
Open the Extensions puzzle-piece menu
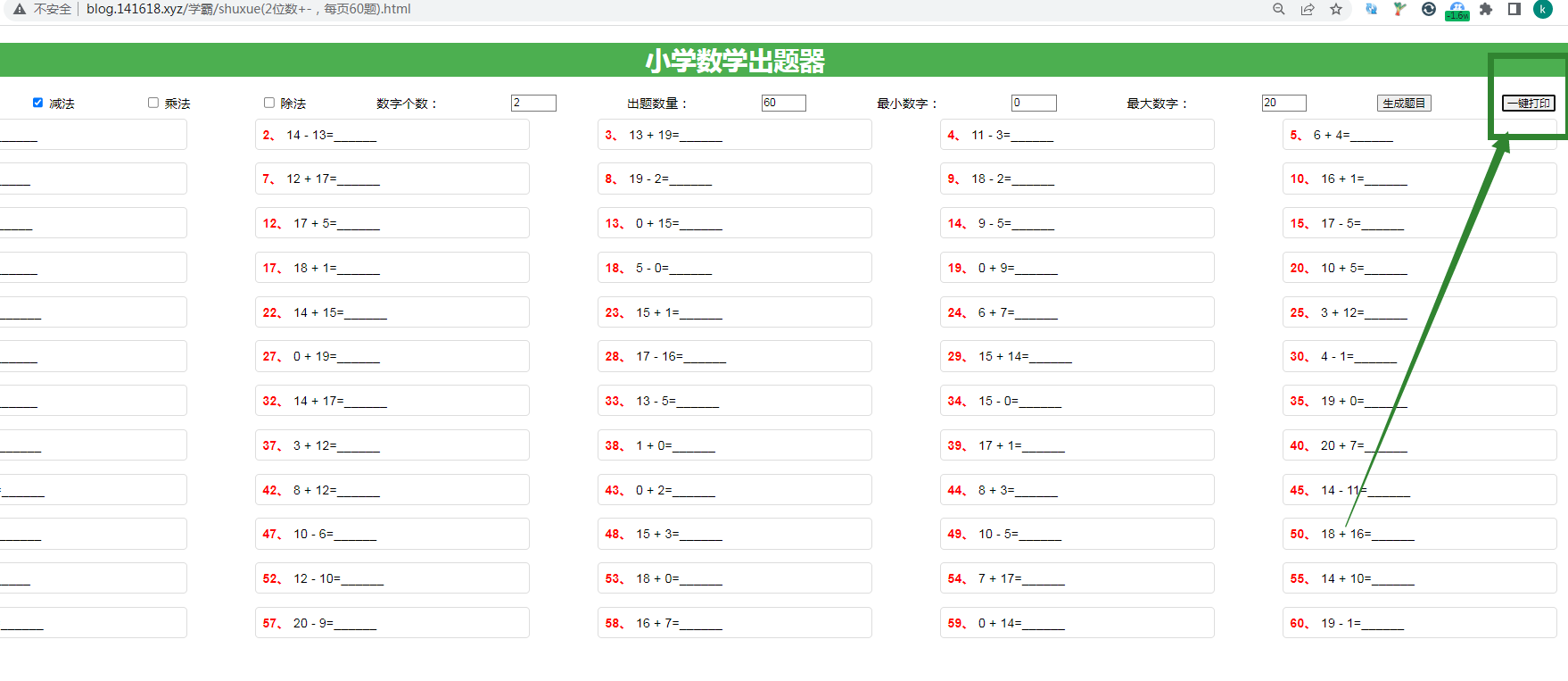[1486, 9]
